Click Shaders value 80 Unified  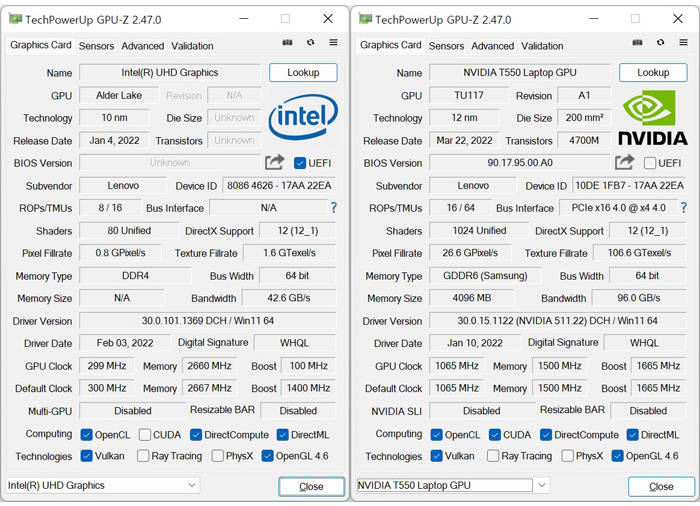(129, 230)
